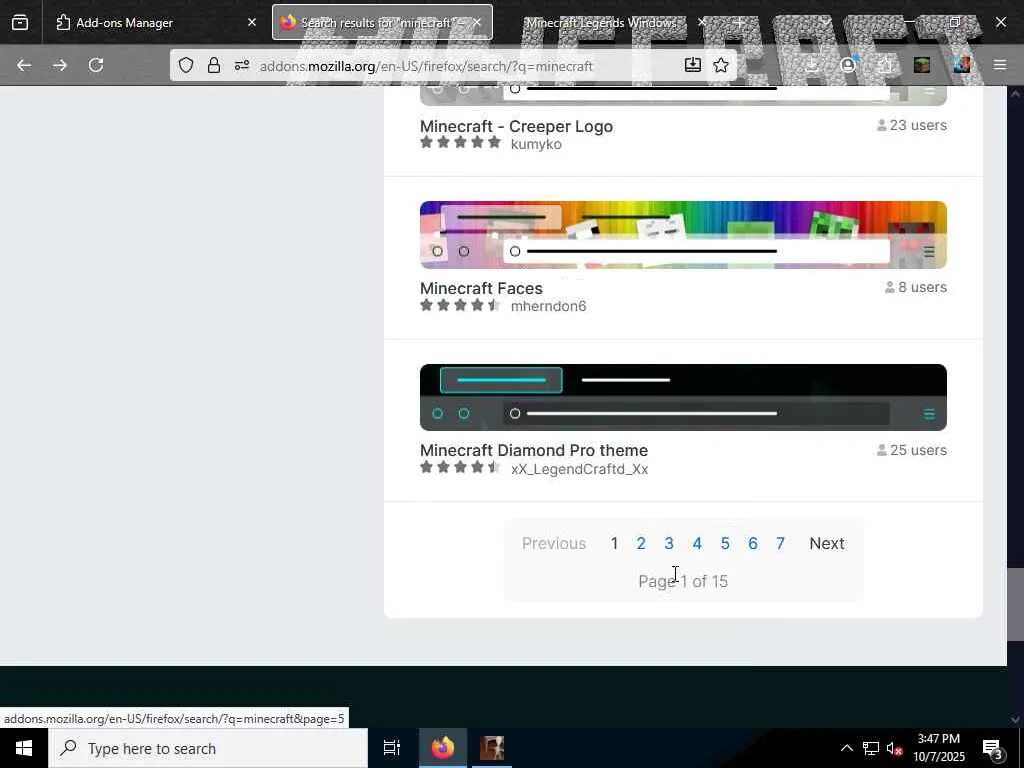Open the clock showing 3:47 PM
The image size is (1024, 768).
coord(938,748)
